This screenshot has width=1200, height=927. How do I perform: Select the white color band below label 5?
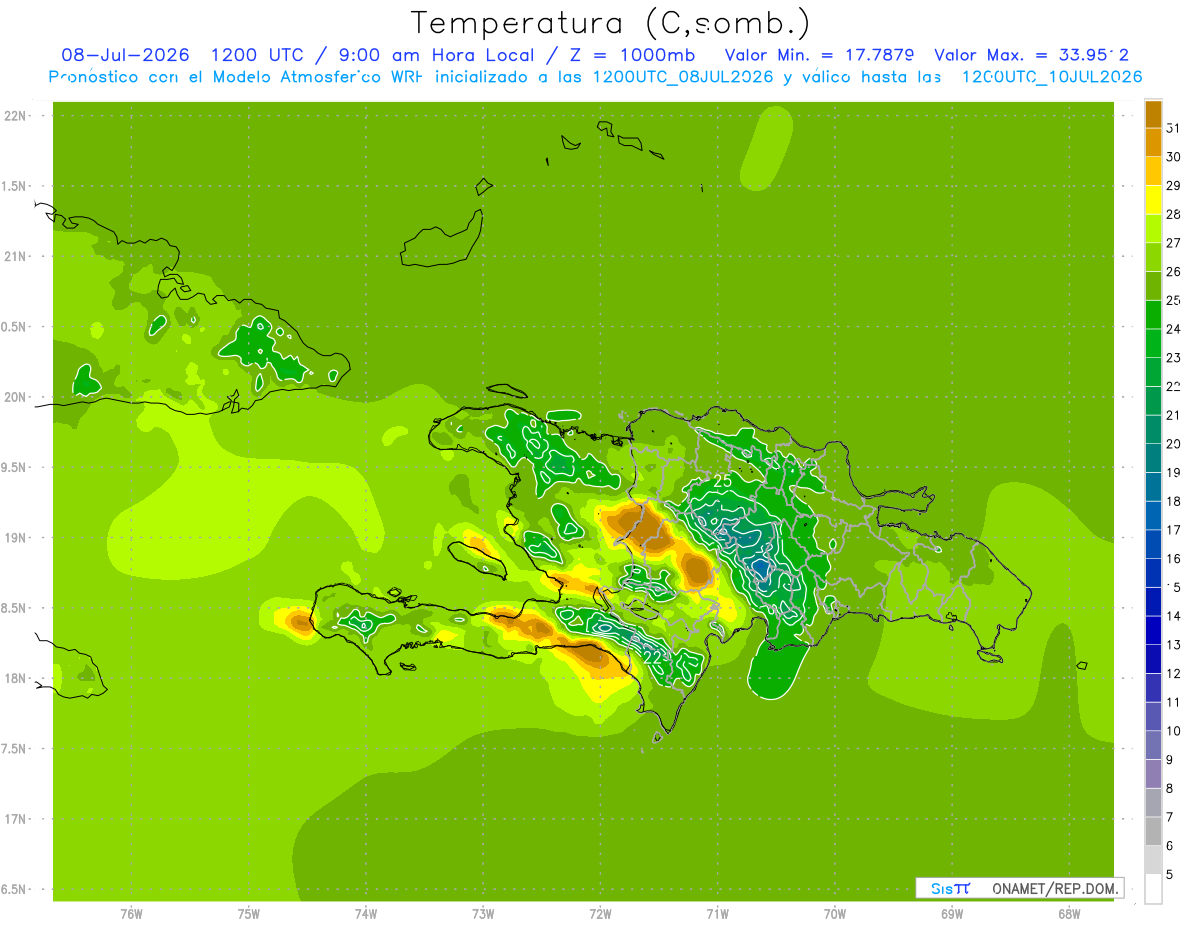pyautogui.click(x=1153, y=889)
